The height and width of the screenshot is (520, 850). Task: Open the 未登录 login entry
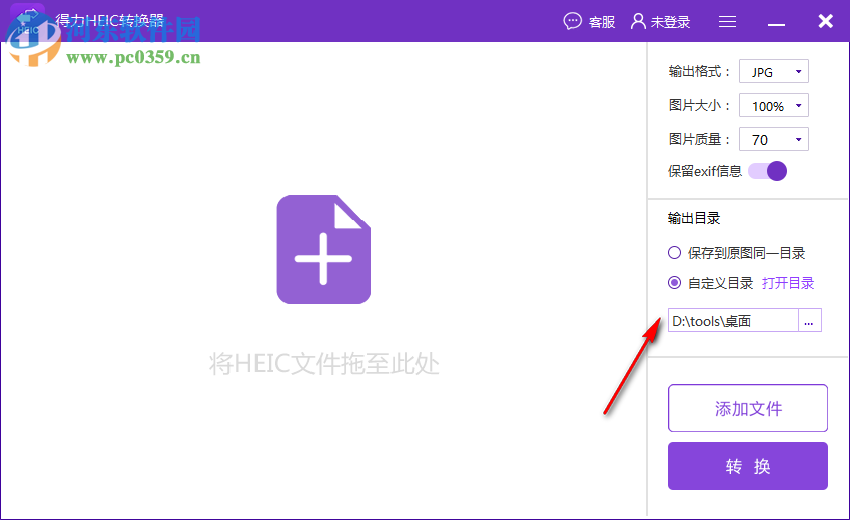point(670,22)
